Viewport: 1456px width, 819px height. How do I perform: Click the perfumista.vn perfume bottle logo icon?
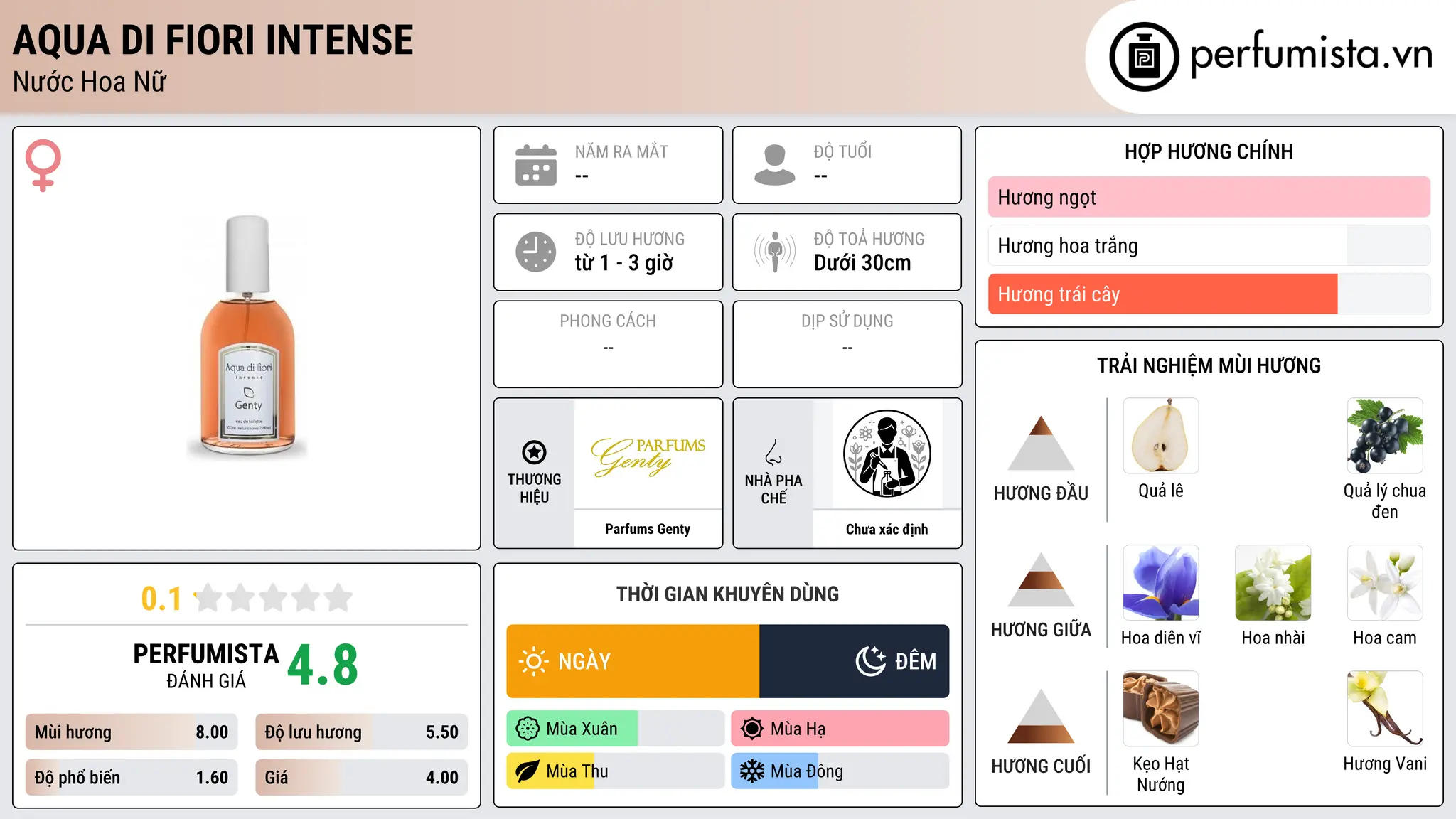point(1144,56)
